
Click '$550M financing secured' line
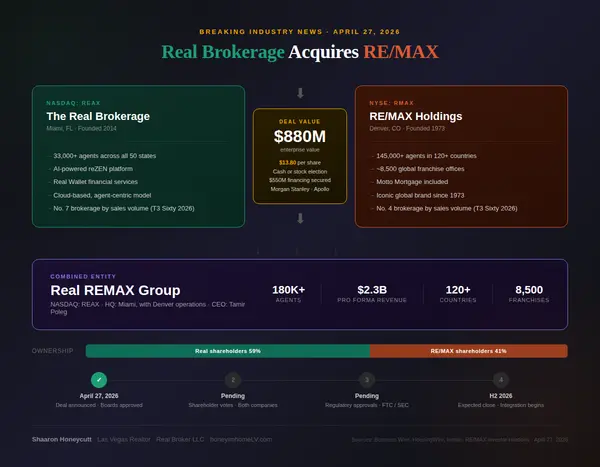point(300,180)
